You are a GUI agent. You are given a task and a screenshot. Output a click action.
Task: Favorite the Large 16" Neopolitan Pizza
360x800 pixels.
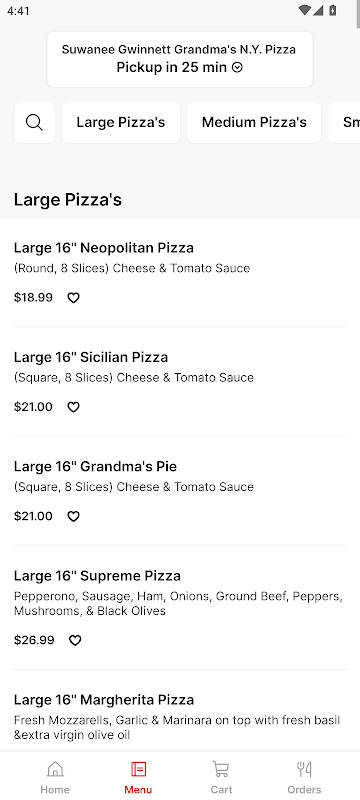pos(73,298)
